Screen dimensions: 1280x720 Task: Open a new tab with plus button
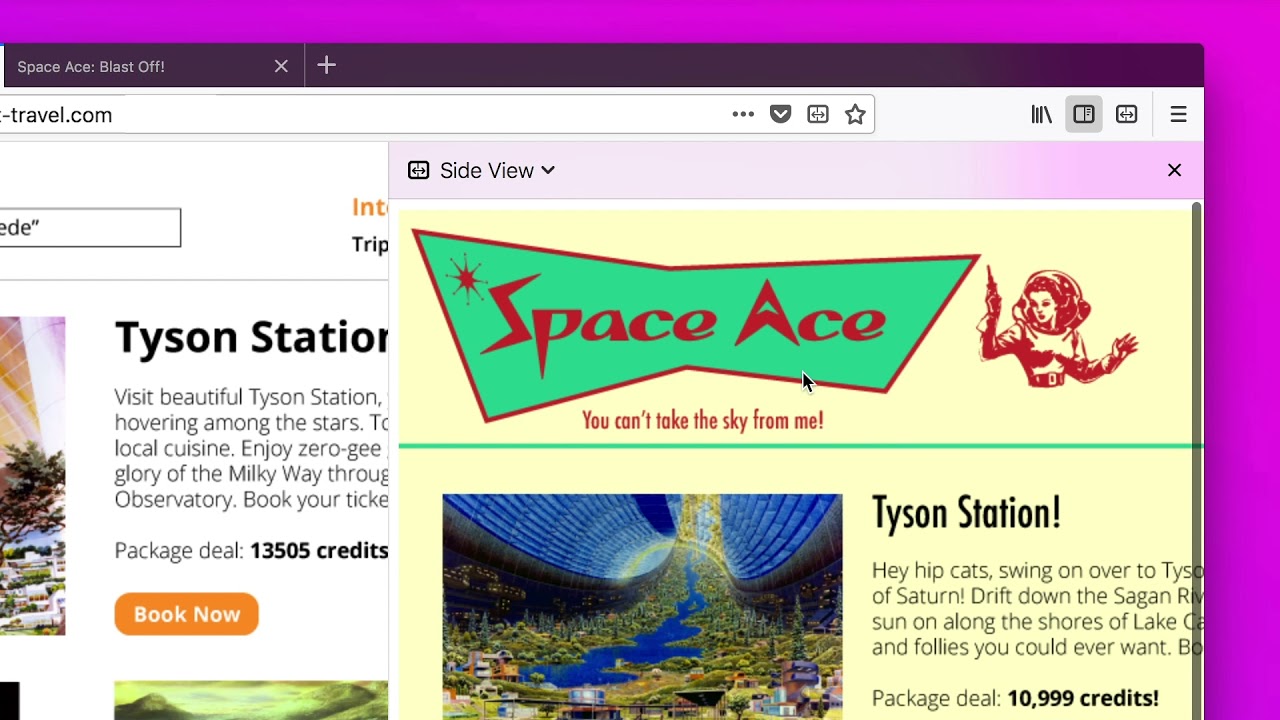point(327,66)
